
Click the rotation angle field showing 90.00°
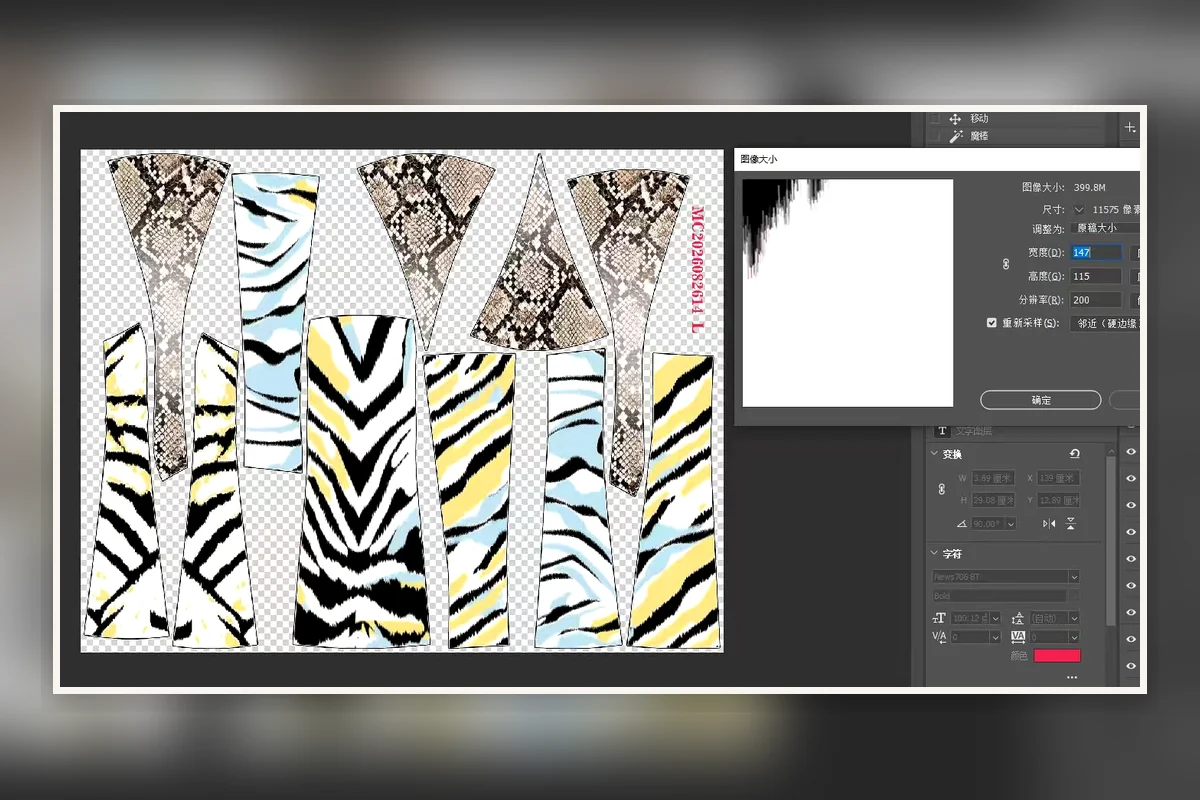coord(988,524)
